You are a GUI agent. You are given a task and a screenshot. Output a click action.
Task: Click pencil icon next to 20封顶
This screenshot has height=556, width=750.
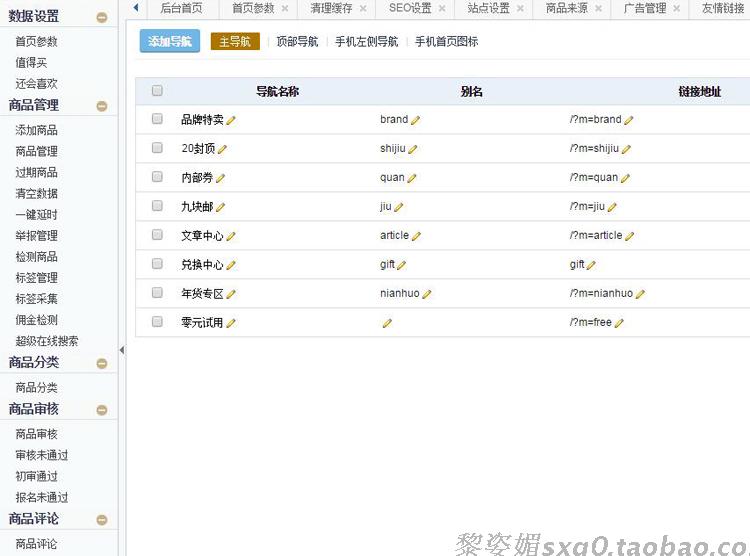click(x=222, y=149)
